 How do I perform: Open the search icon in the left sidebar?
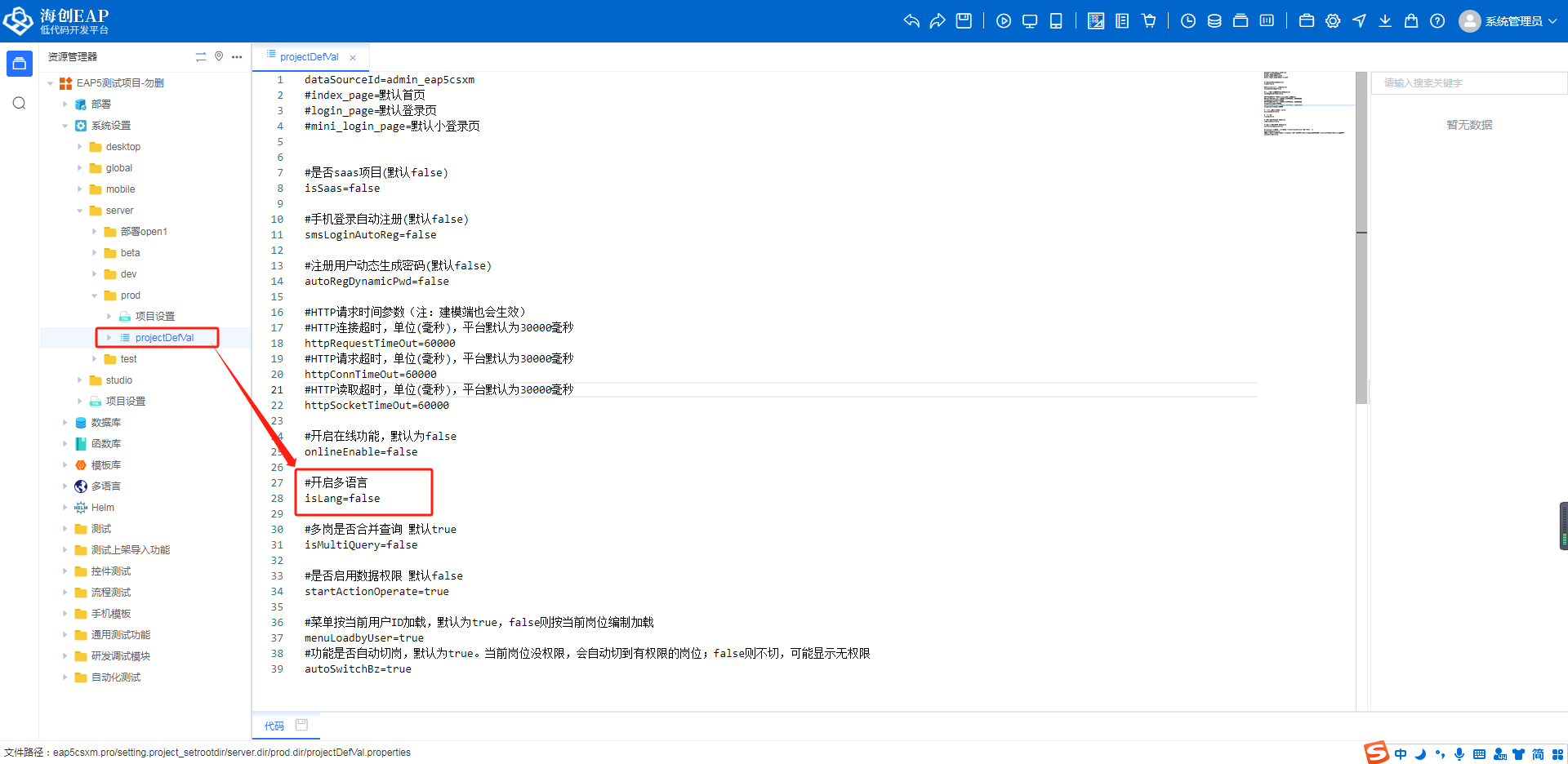(20, 103)
